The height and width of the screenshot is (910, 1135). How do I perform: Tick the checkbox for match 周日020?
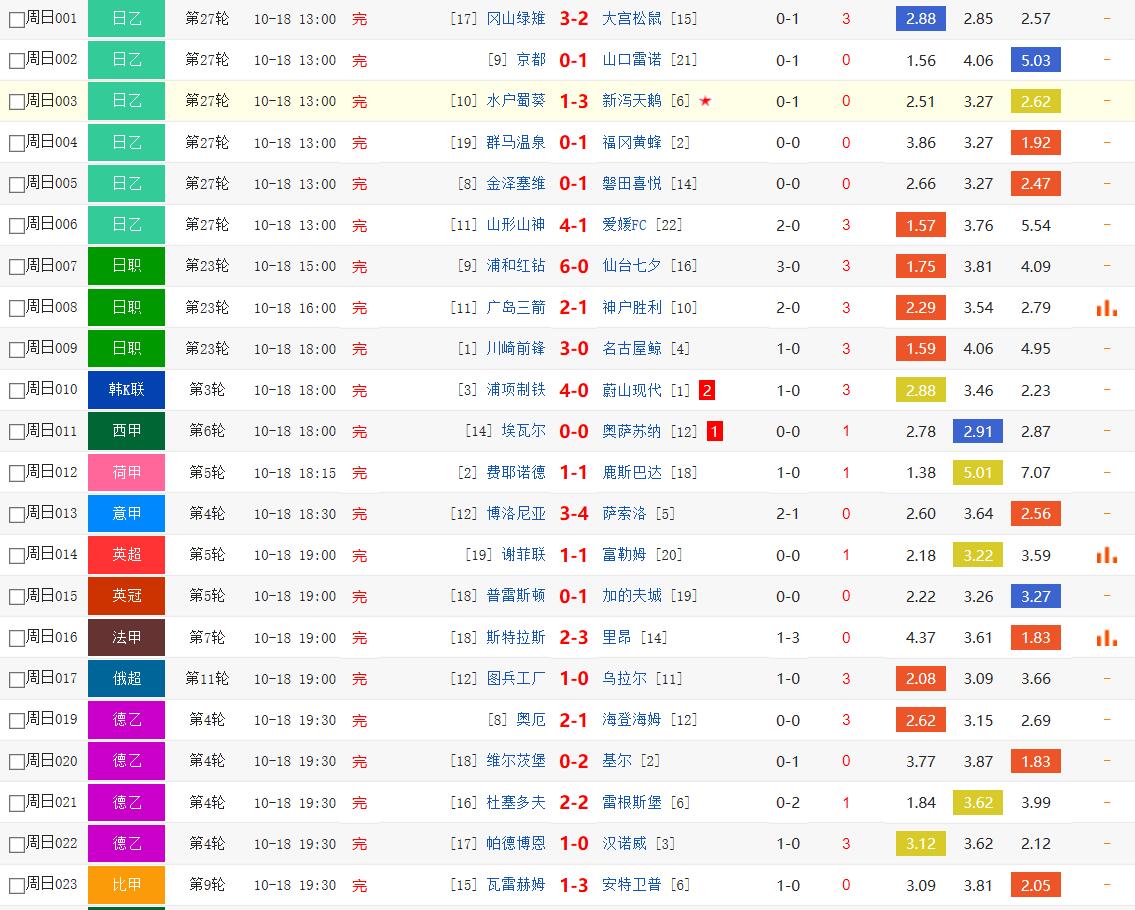(x=17, y=762)
